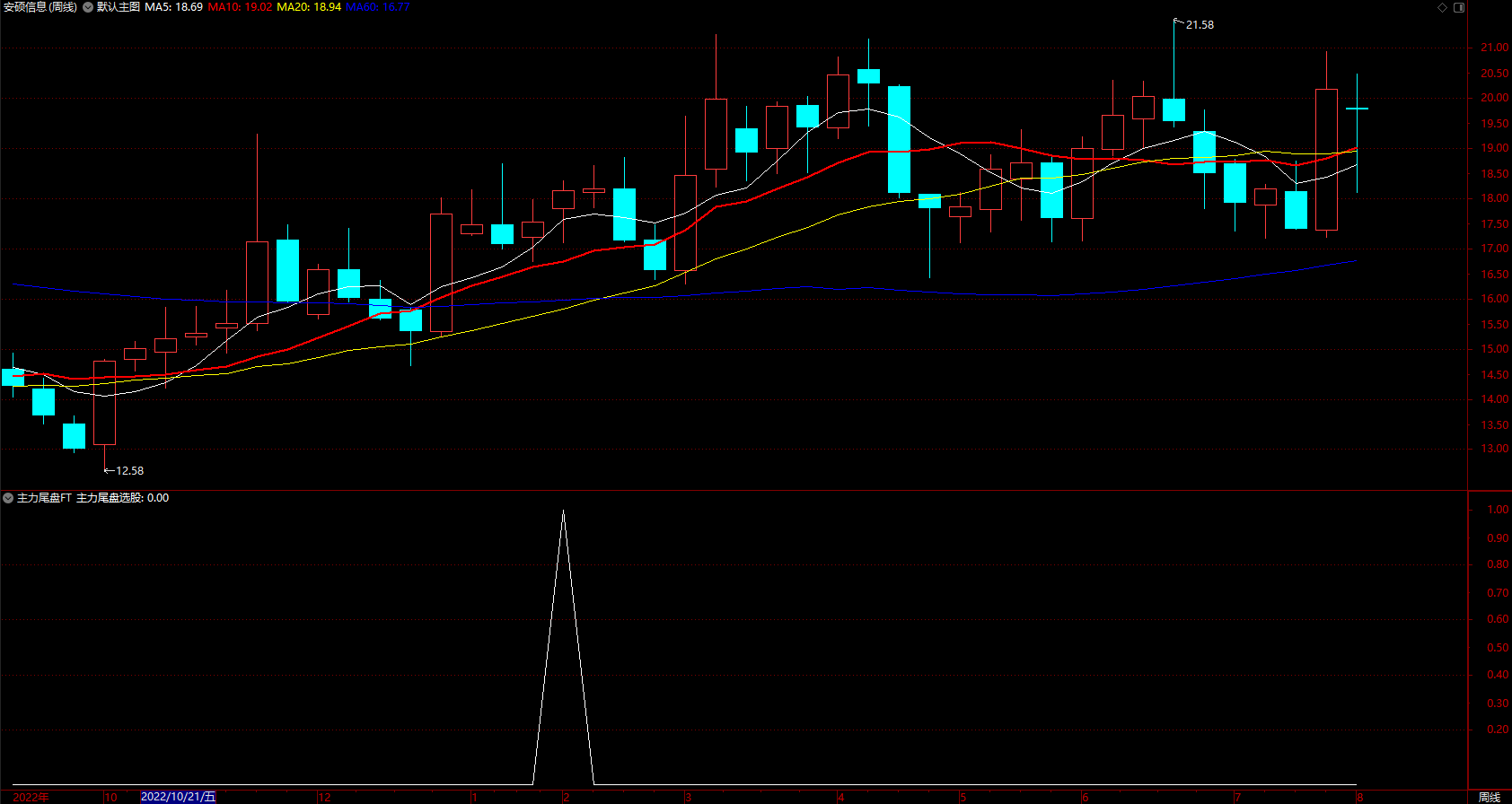Open the 主力尾盘FT indicator dropdown arrow
The image size is (1512, 804).
8,498
